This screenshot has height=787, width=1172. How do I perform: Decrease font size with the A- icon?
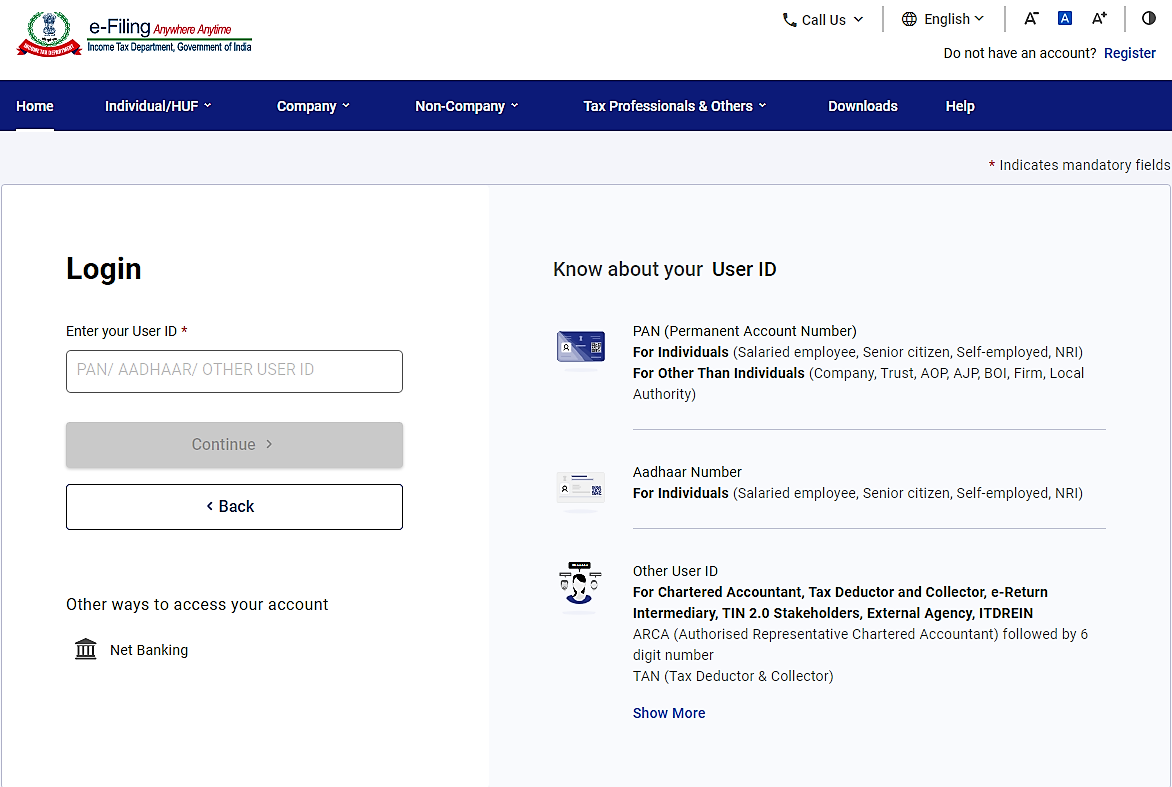click(x=1031, y=18)
